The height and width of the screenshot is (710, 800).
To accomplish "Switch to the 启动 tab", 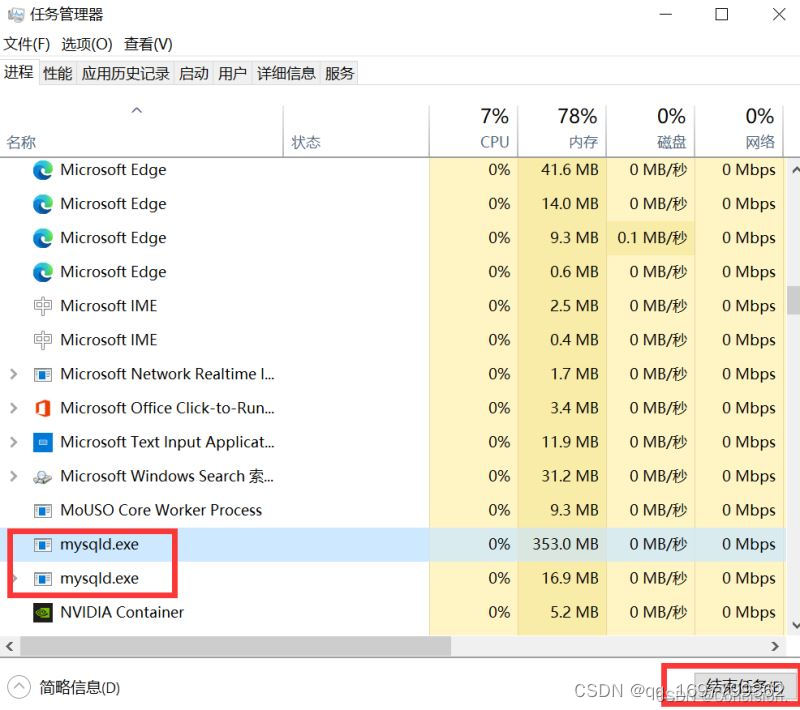I will click(x=193, y=73).
